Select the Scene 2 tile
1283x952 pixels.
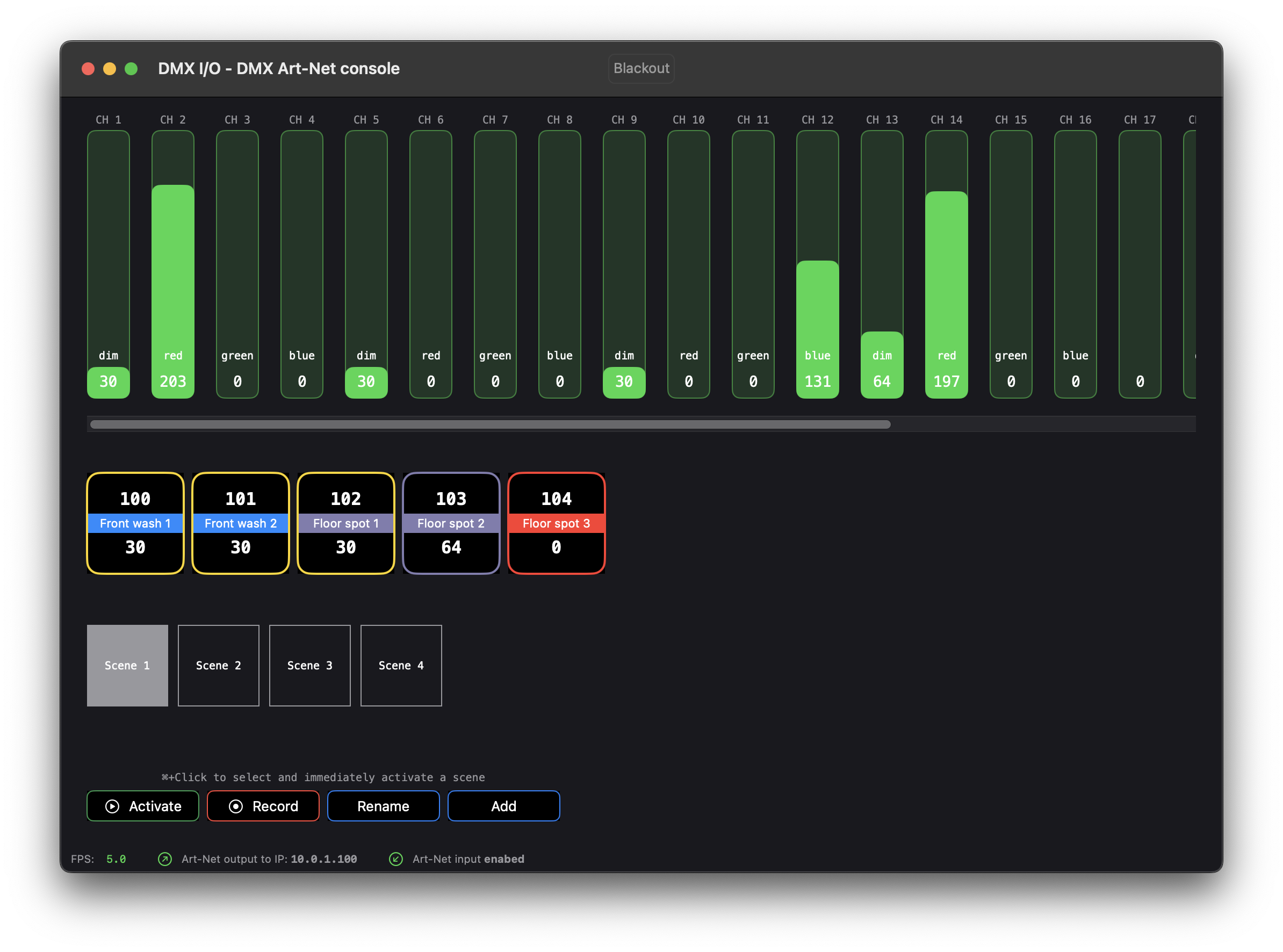click(x=219, y=665)
